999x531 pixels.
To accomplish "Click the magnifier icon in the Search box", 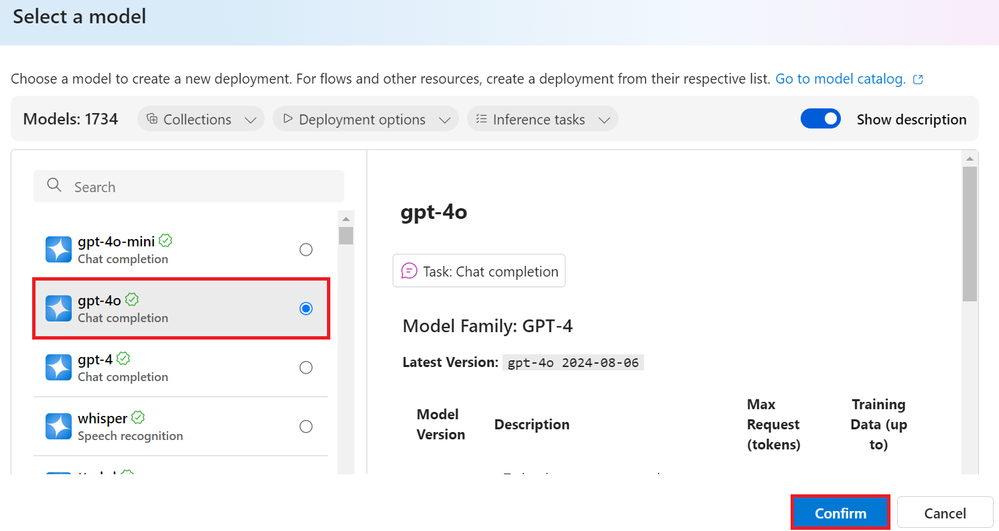I will point(54,185).
